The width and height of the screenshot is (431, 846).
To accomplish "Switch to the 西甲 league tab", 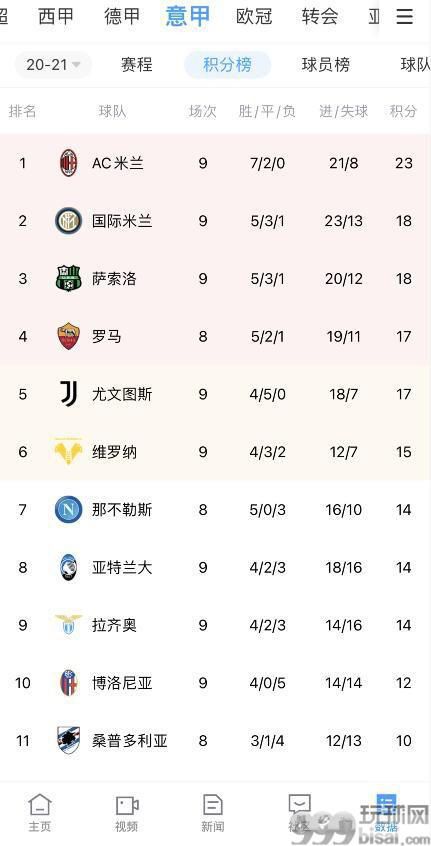I will [x=56, y=17].
